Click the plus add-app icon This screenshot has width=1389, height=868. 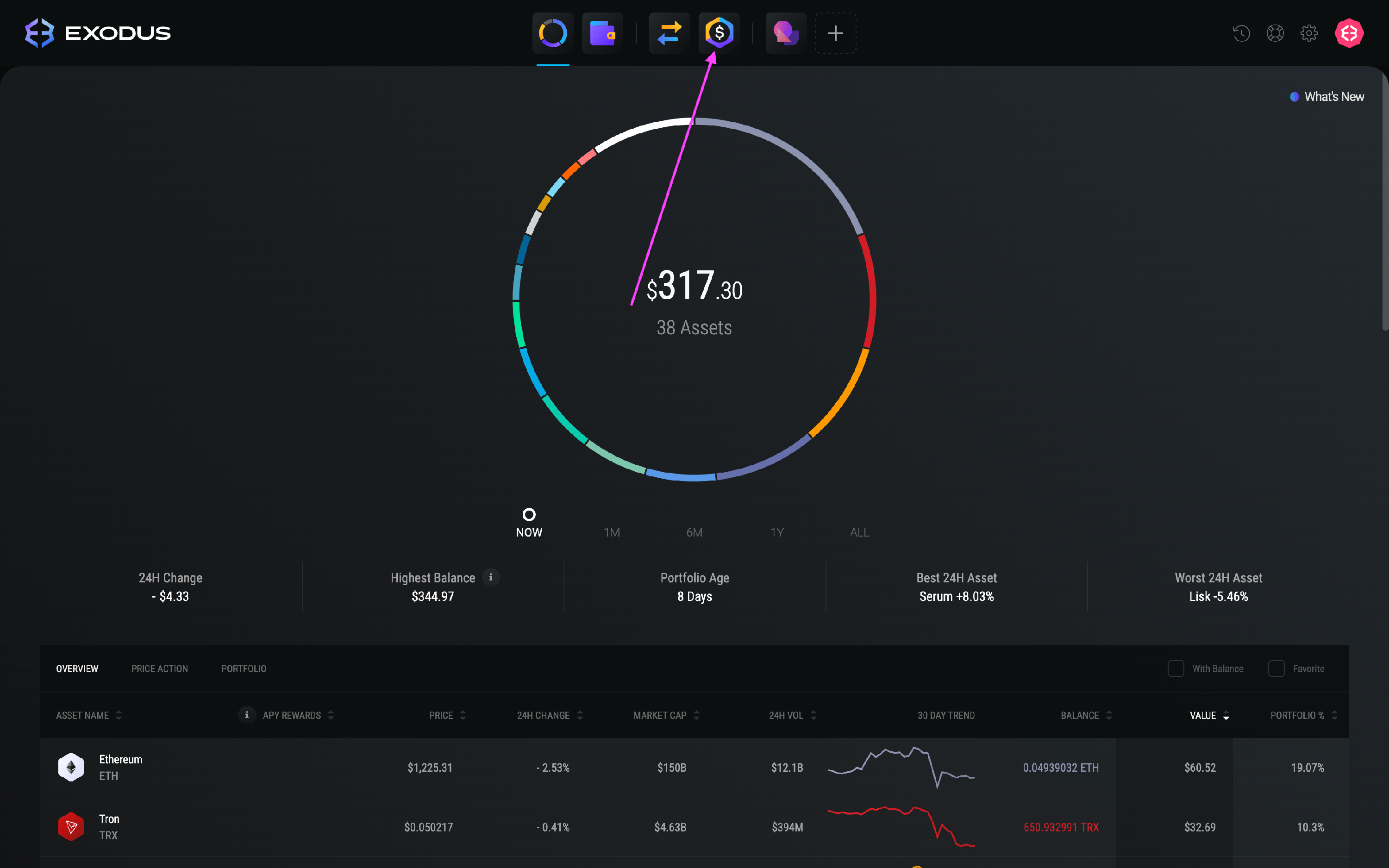[836, 33]
